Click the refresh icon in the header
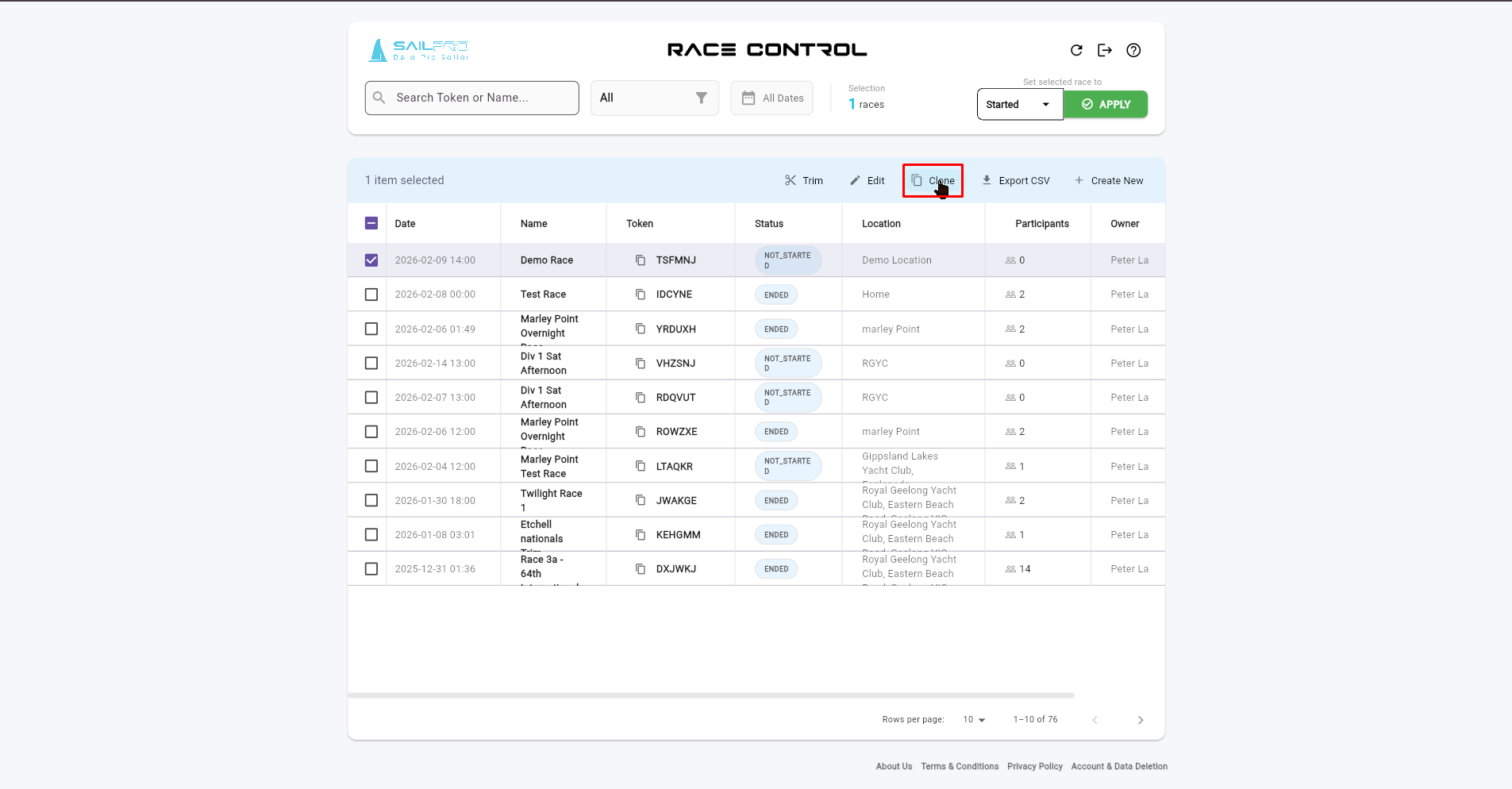1512x789 pixels. pos(1076,50)
